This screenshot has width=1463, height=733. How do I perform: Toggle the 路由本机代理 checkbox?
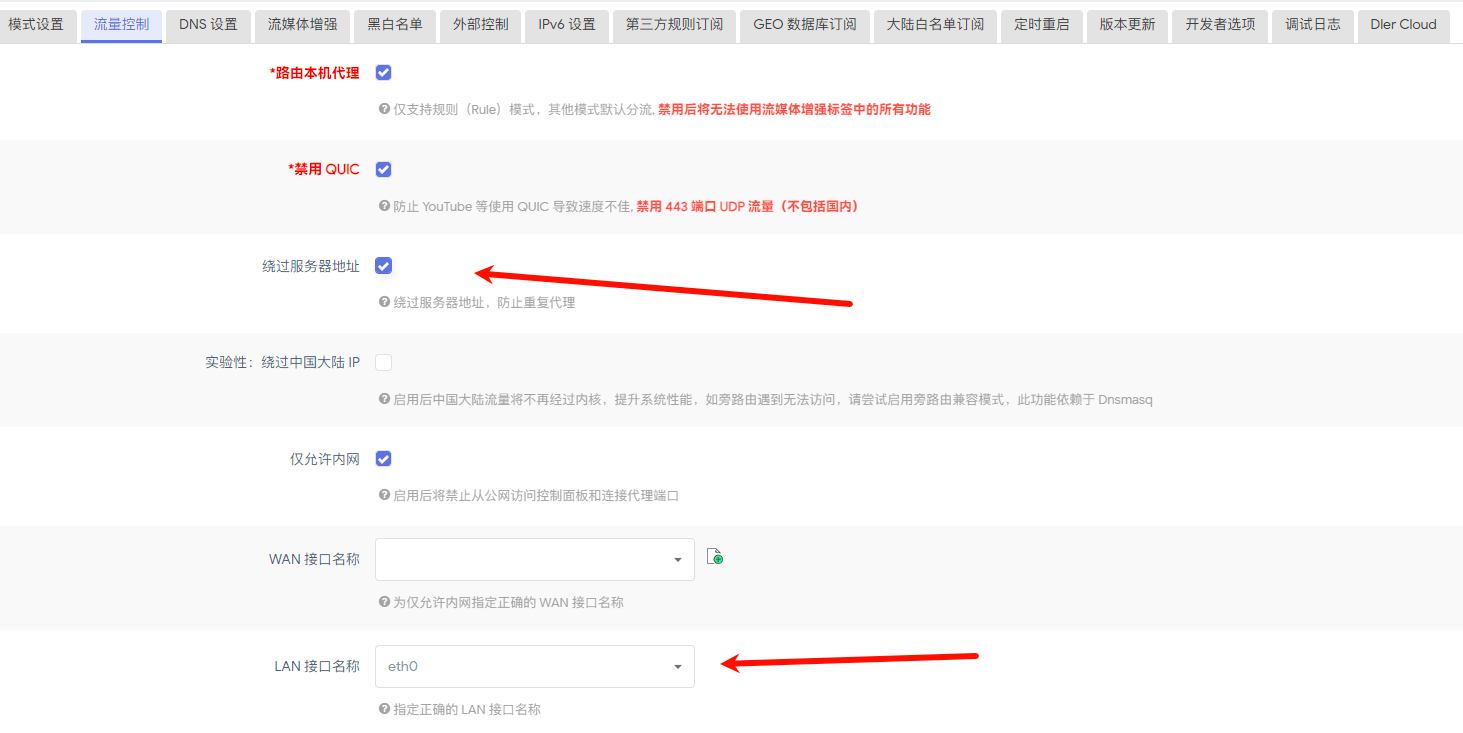[383, 73]
